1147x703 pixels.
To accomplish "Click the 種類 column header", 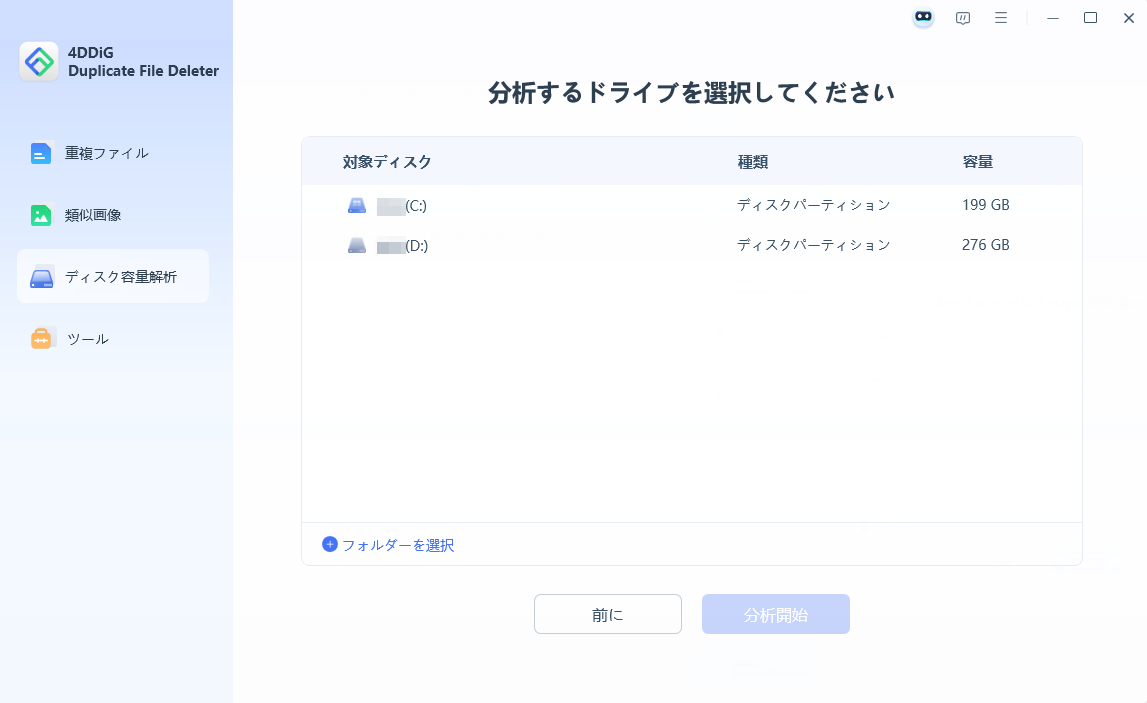I will tap(753, 161).
